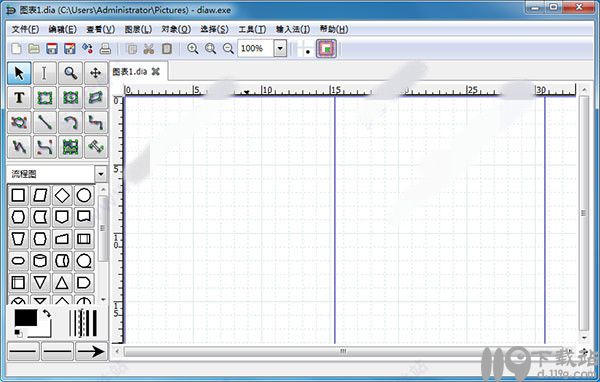This screenshot has height=382, width=600.
Task: Select the Zigzag line tool
Action: (x=96, y=122)
